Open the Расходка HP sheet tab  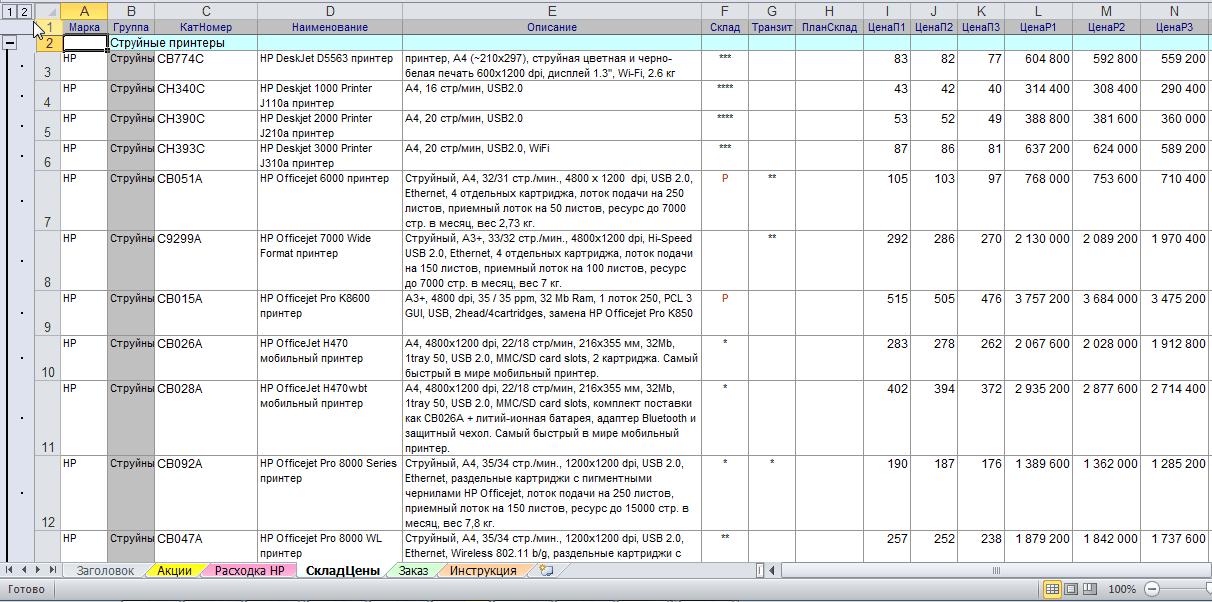pos(250,571)
